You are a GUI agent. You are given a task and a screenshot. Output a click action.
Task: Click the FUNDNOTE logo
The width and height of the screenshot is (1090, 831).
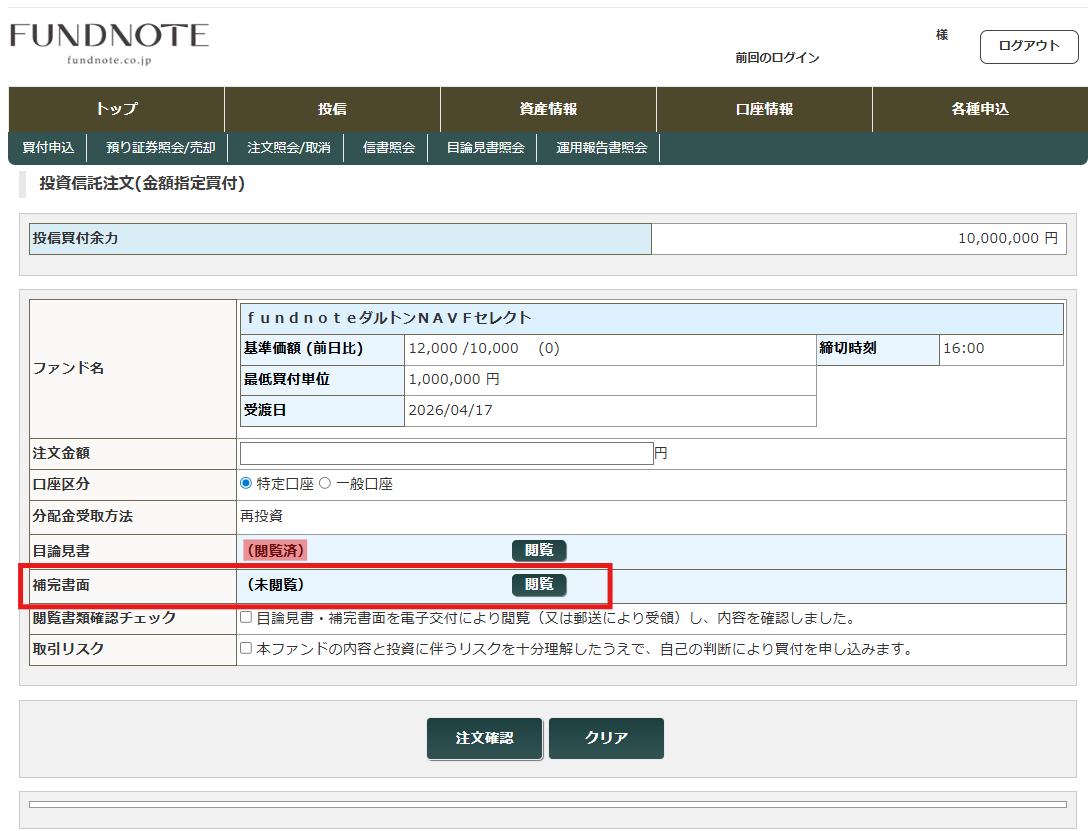coord(109,42)
